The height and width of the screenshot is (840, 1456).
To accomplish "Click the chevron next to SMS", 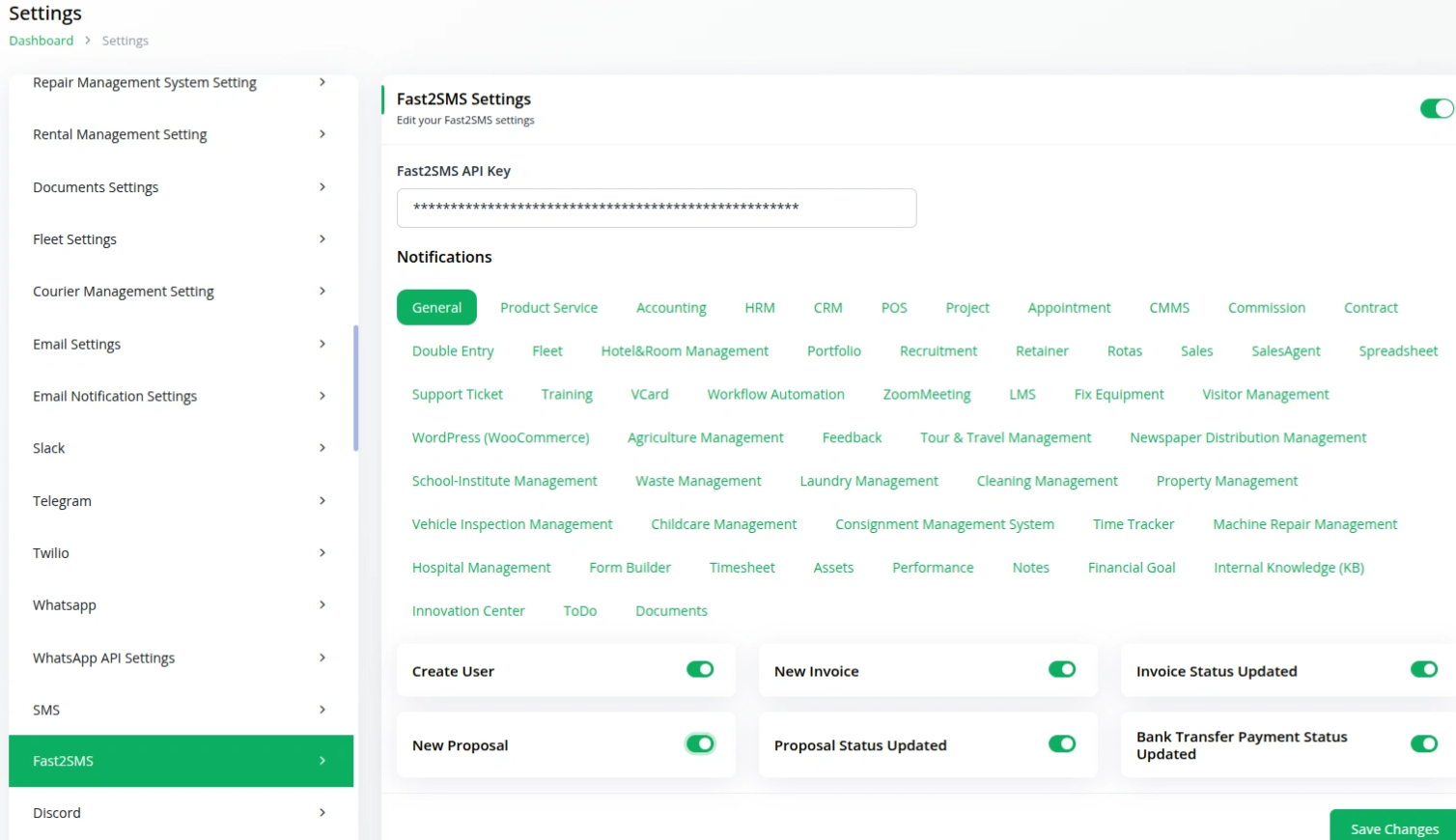I will [322, 709].
